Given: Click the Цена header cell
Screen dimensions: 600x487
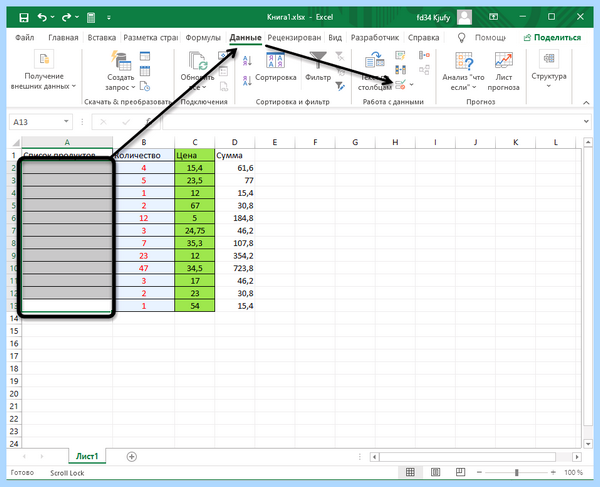Looking at the screenshot, I should pos(195,155).
